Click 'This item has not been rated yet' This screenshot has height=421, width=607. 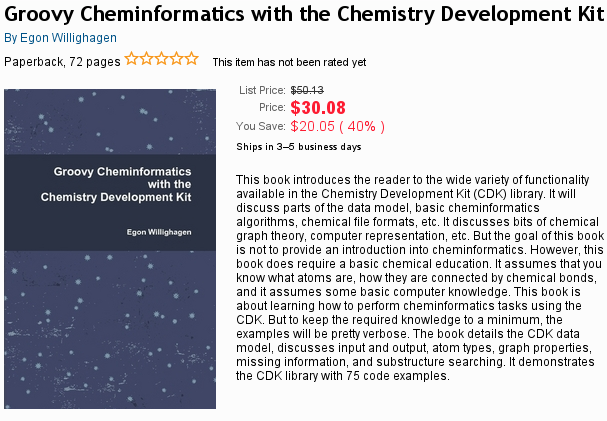pyautogui.click(x=289, y=62)
